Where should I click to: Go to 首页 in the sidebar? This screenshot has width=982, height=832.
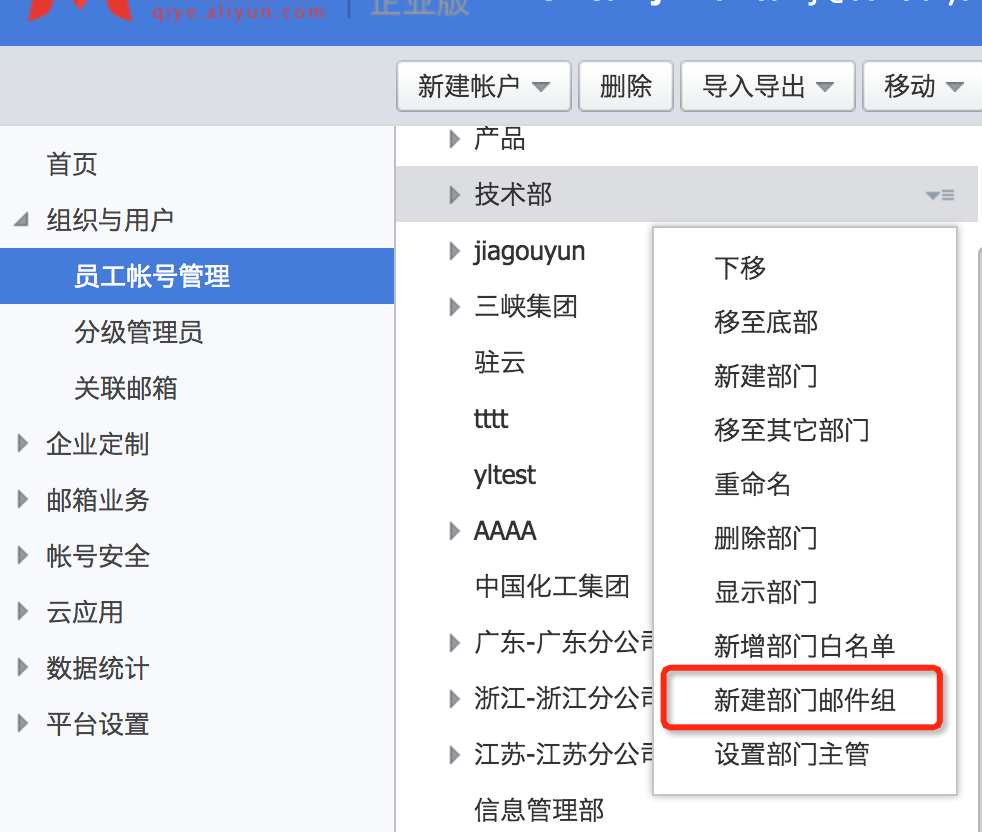(x=72, y=164)
